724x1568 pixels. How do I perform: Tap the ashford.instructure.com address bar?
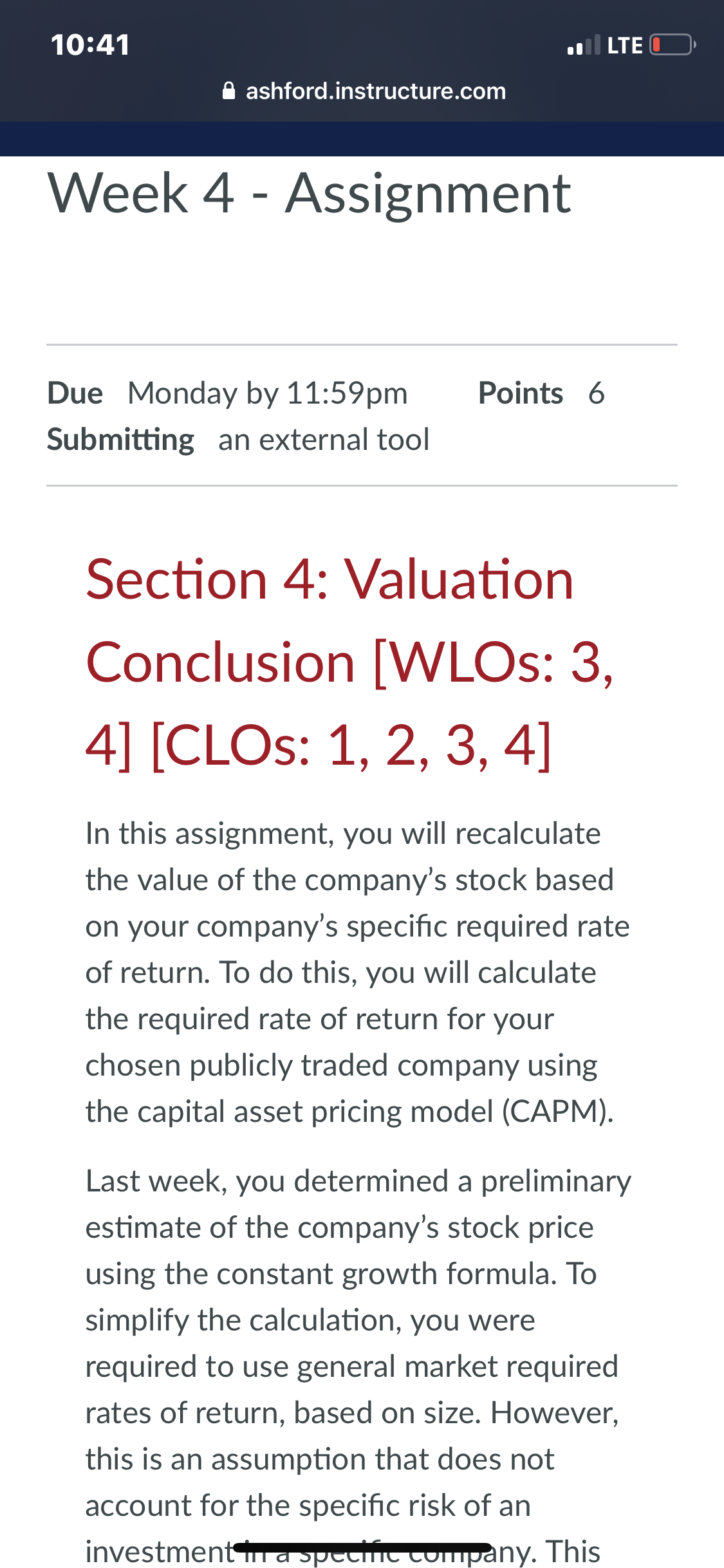point(364,91)
